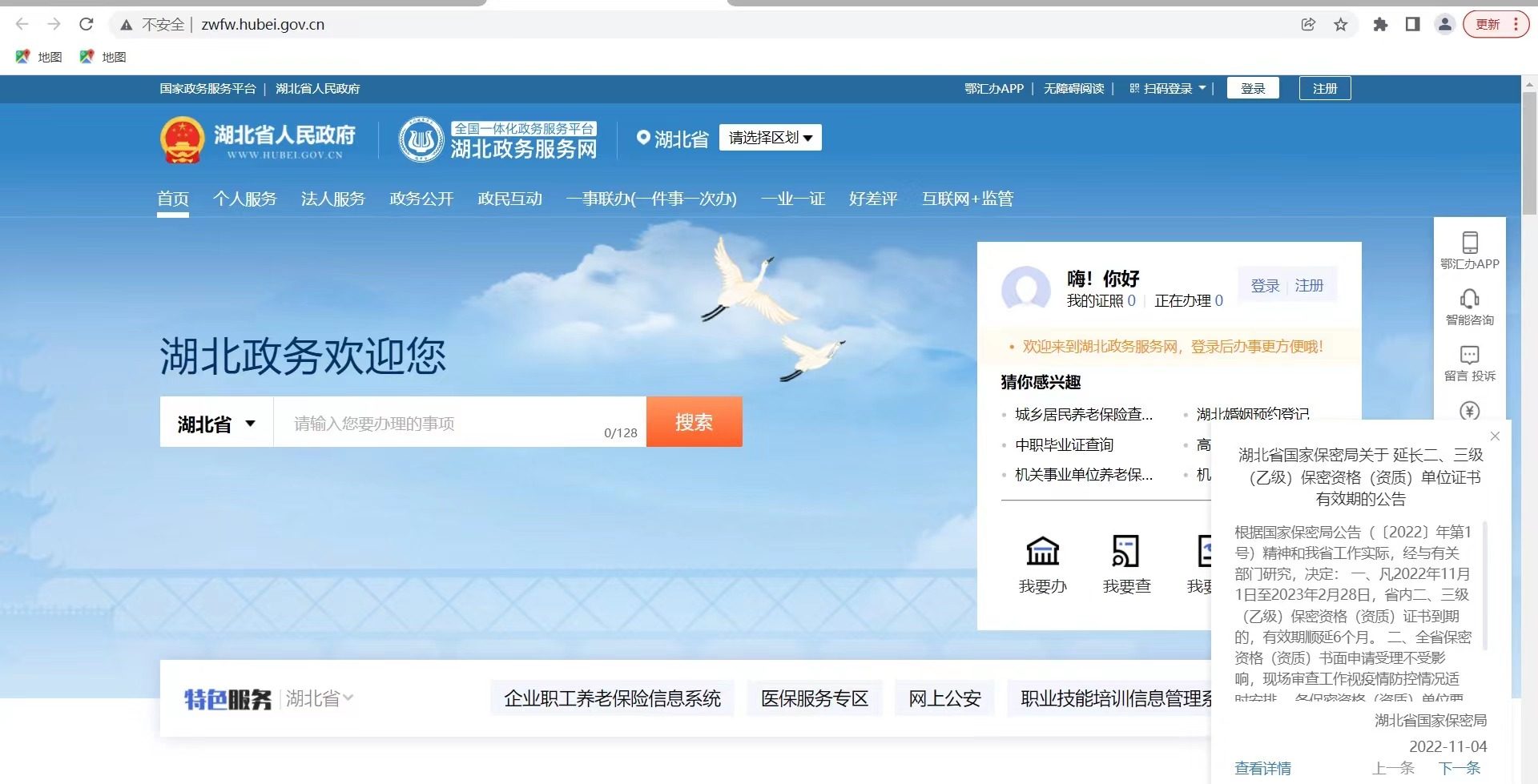Expand the 请选择区划 region selector
1538x784 pixels.
pyautogui.click(x=770, y=137)
